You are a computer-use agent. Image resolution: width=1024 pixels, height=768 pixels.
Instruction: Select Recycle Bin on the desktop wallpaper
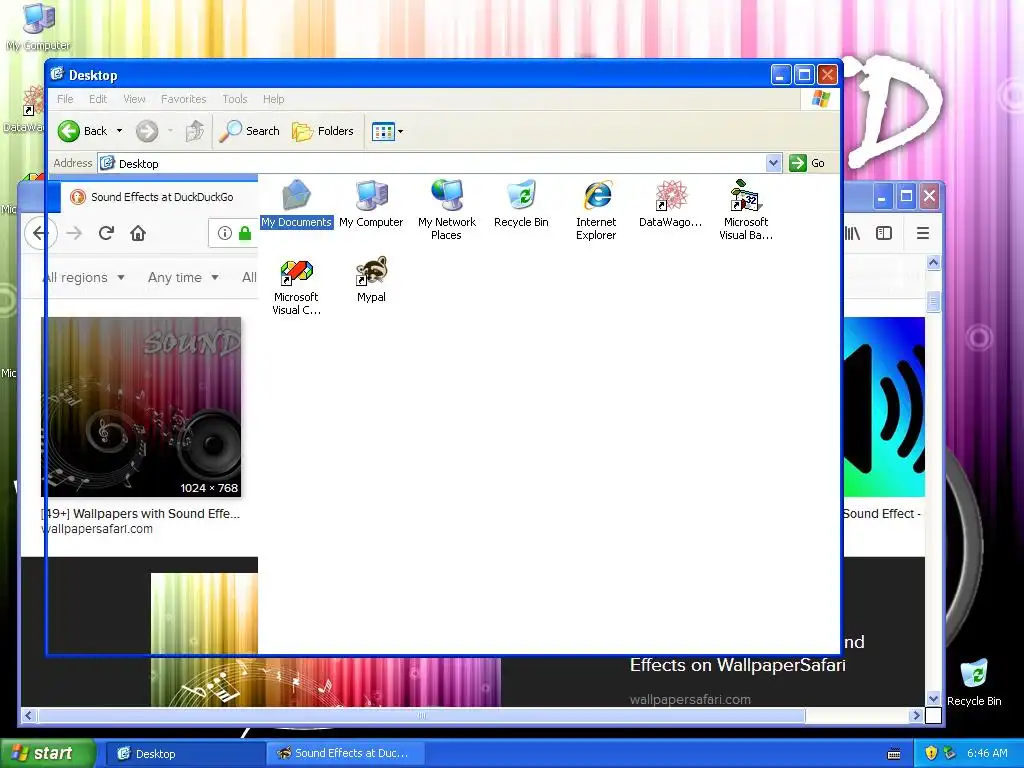974,682
